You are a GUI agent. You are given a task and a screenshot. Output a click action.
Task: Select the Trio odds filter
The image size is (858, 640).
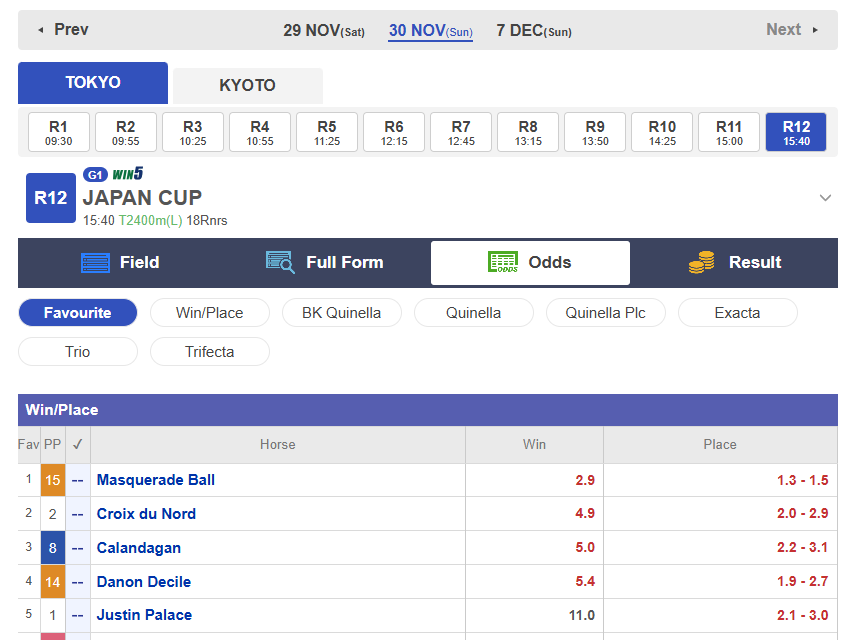(x=78, y=352)
